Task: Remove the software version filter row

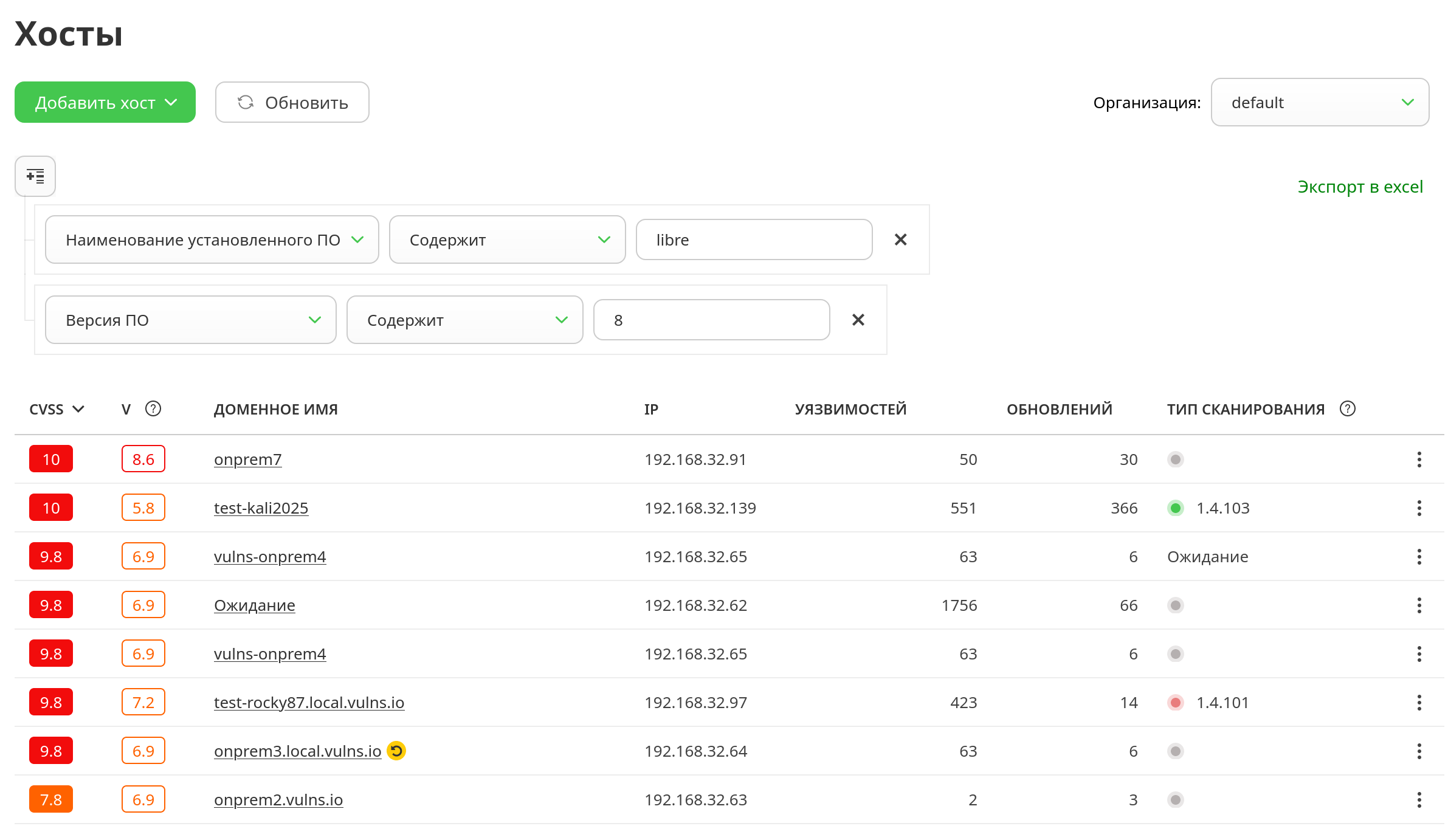Action: tap(858, 320)
